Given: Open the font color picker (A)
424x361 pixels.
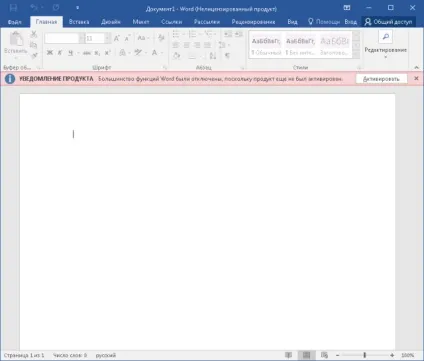Looking at the screenshot, I should pyautogui.click(x=154, y=53).
